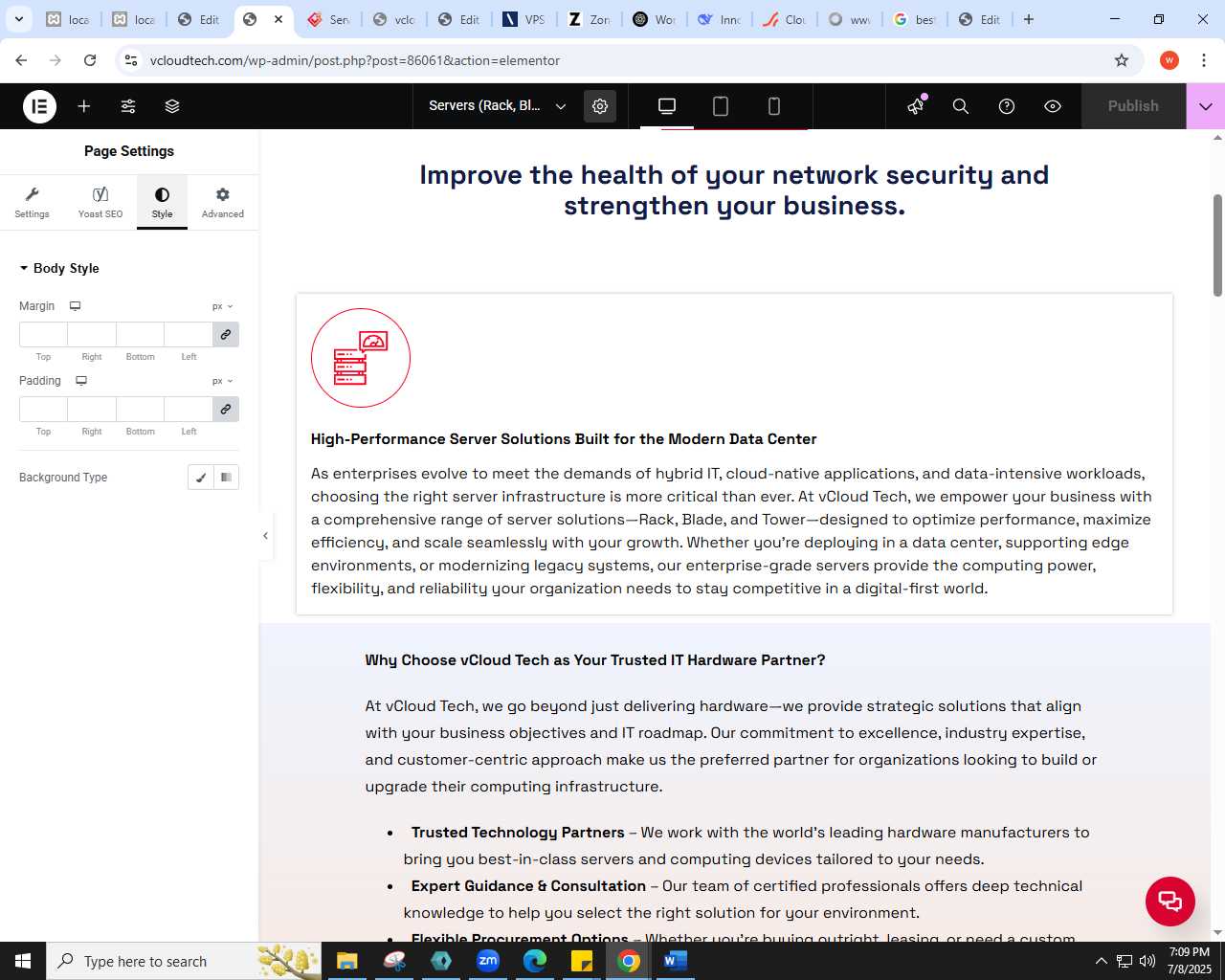Open page settings gear in top bar
The image size is (1225, 980).
pos(600,106)
